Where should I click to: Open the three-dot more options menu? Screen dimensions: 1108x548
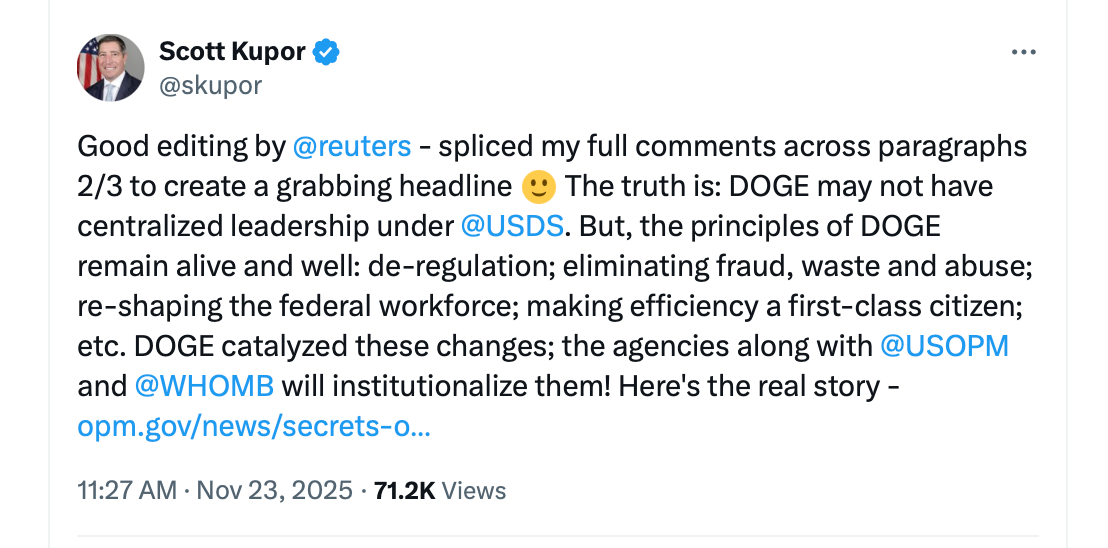pos(1024,52)
